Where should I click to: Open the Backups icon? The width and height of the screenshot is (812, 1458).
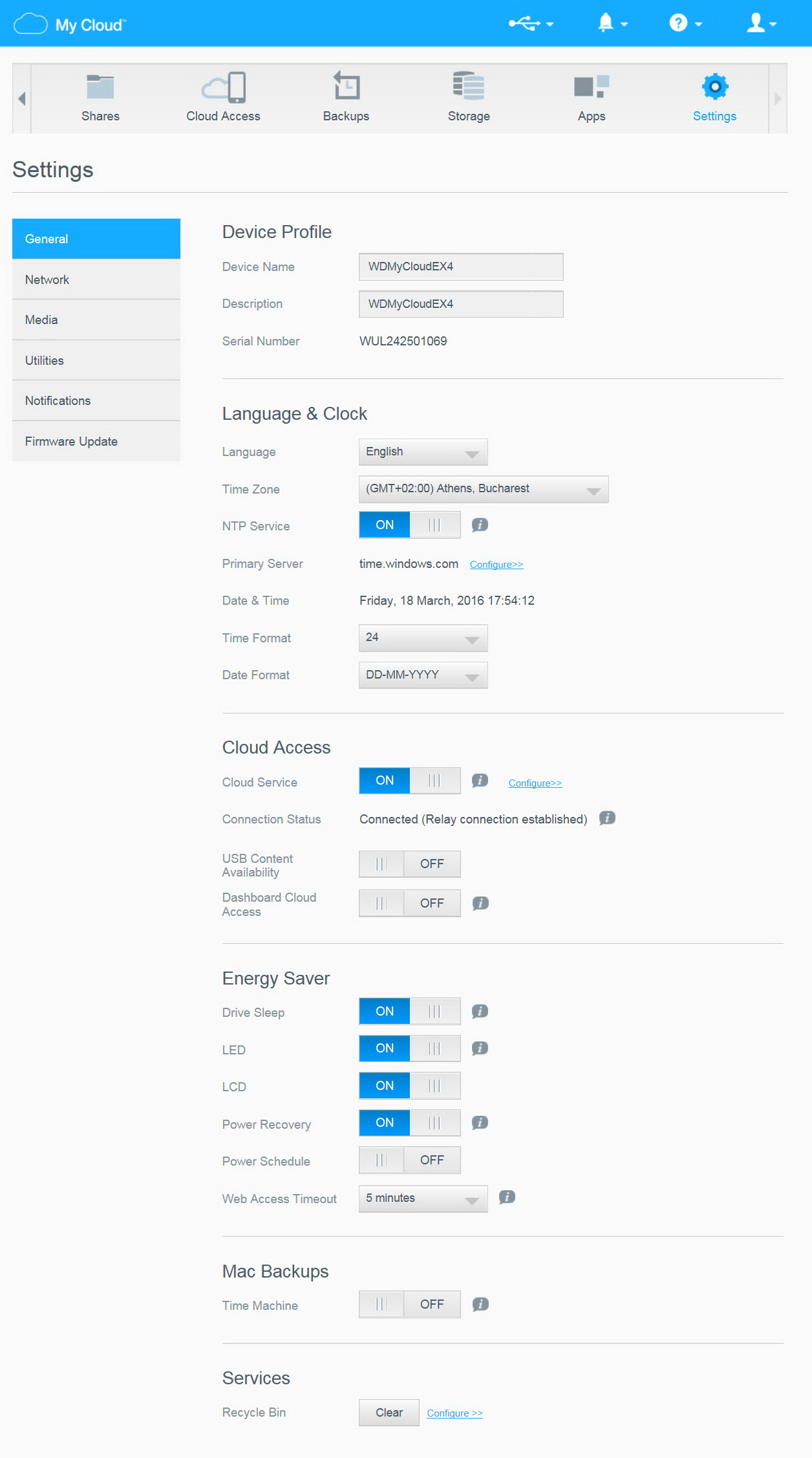click(347, 86)
